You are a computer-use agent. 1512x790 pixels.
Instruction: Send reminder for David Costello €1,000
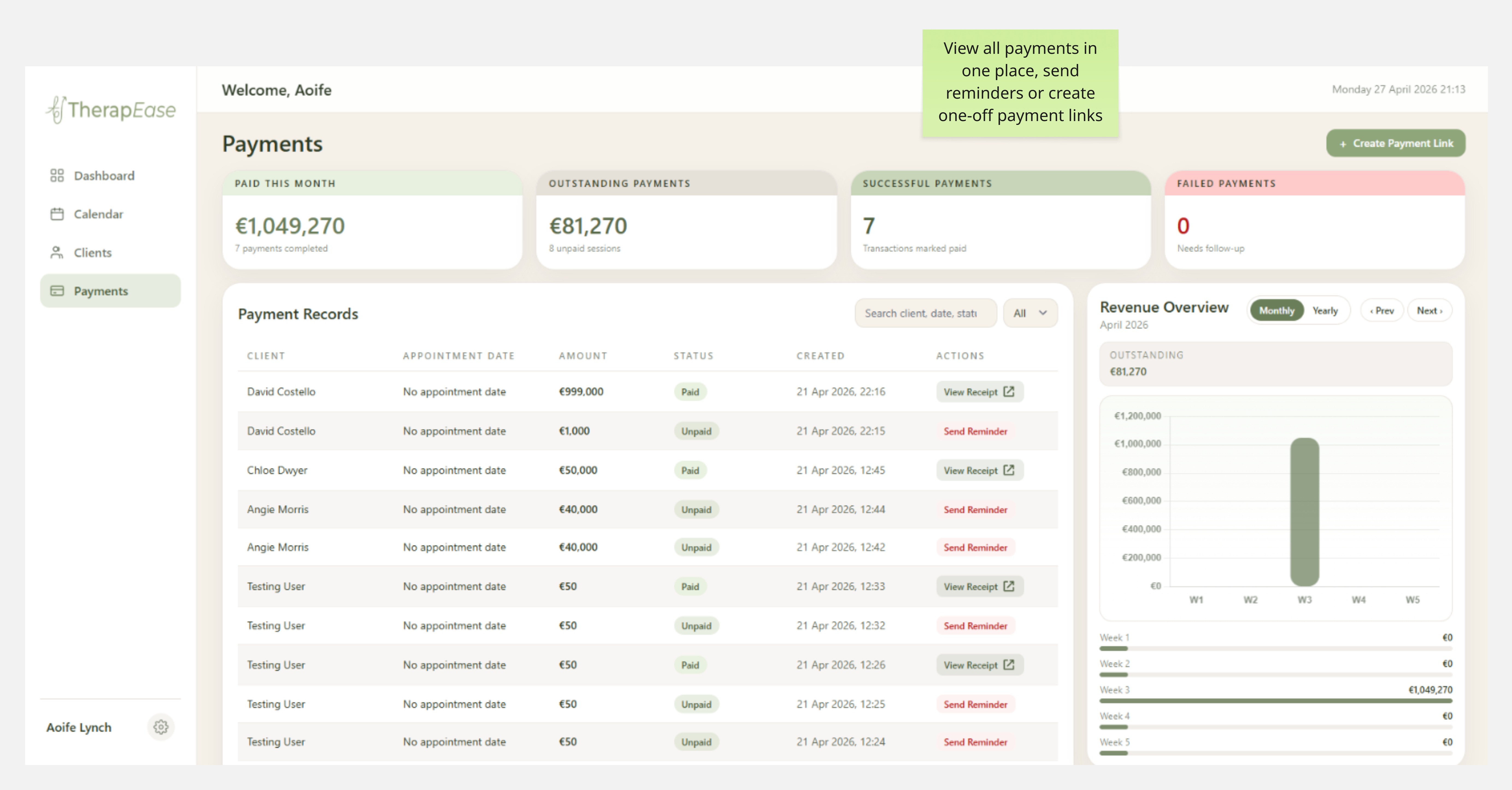point(975,431)
